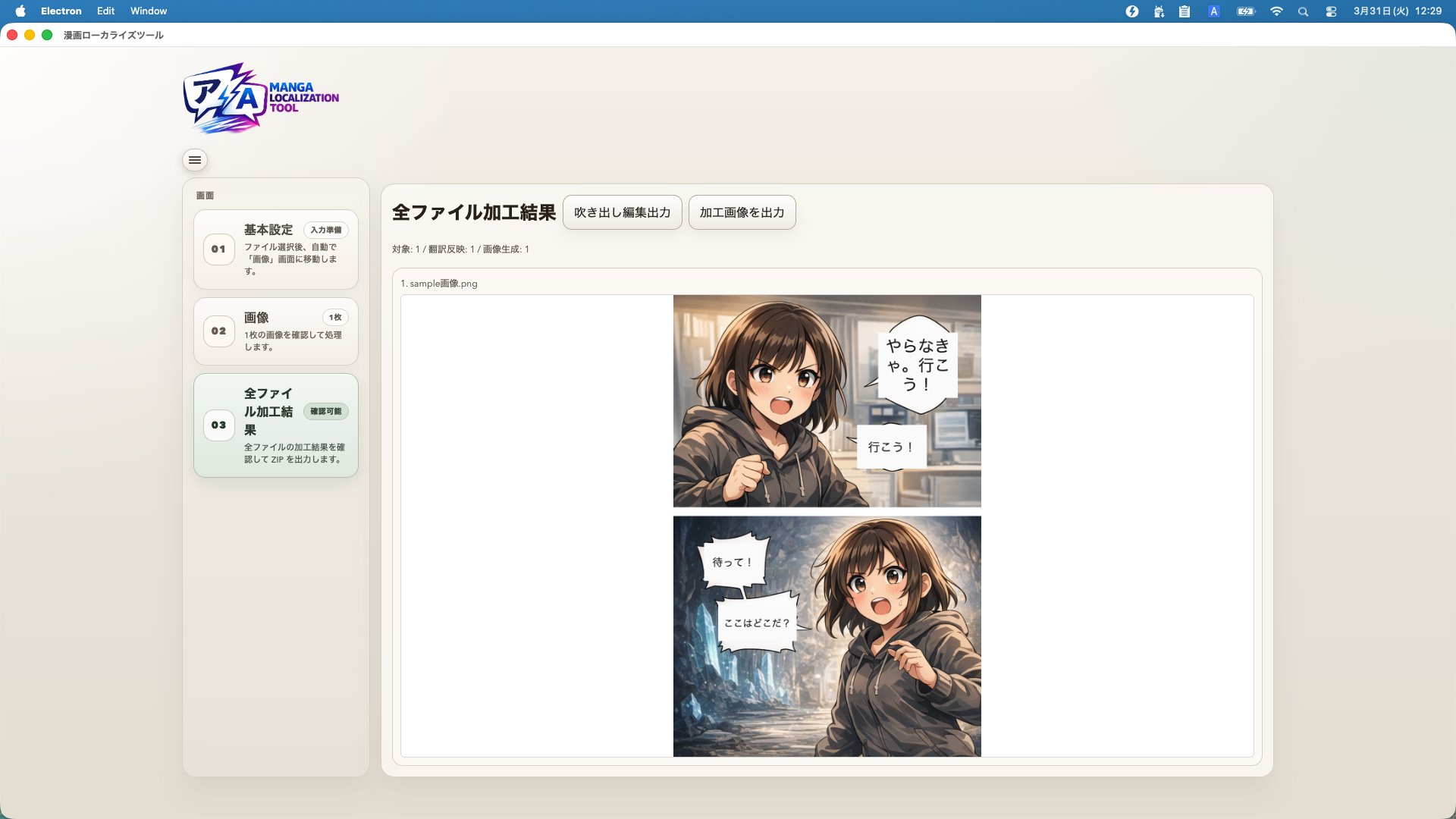Check the battery charging status icon
1456x819 pixels.
coord(1245,11)
